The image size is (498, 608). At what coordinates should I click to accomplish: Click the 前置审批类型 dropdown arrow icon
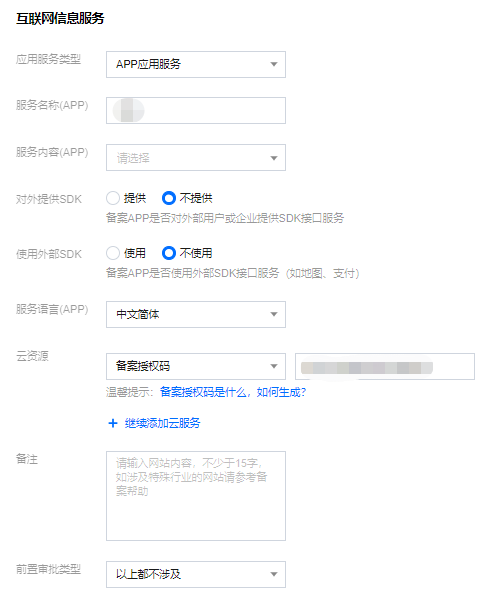(x=274, y=574)
